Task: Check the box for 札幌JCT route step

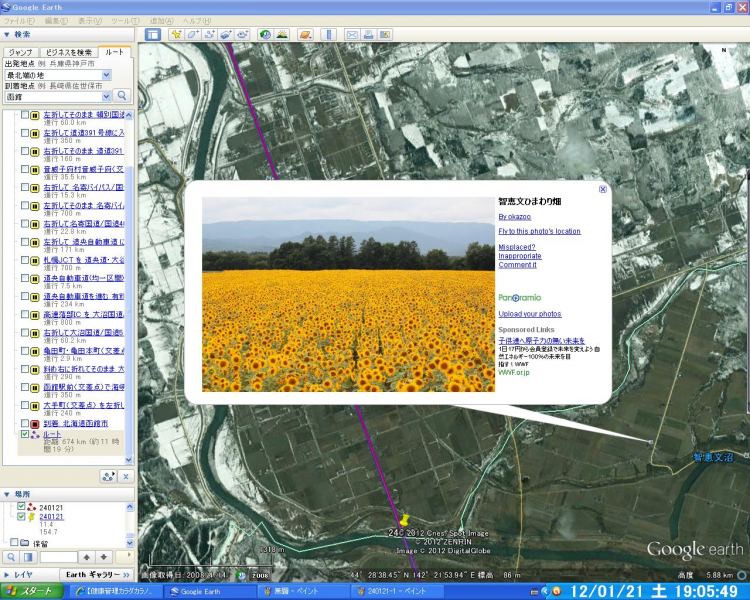Action: pos(25,260)
